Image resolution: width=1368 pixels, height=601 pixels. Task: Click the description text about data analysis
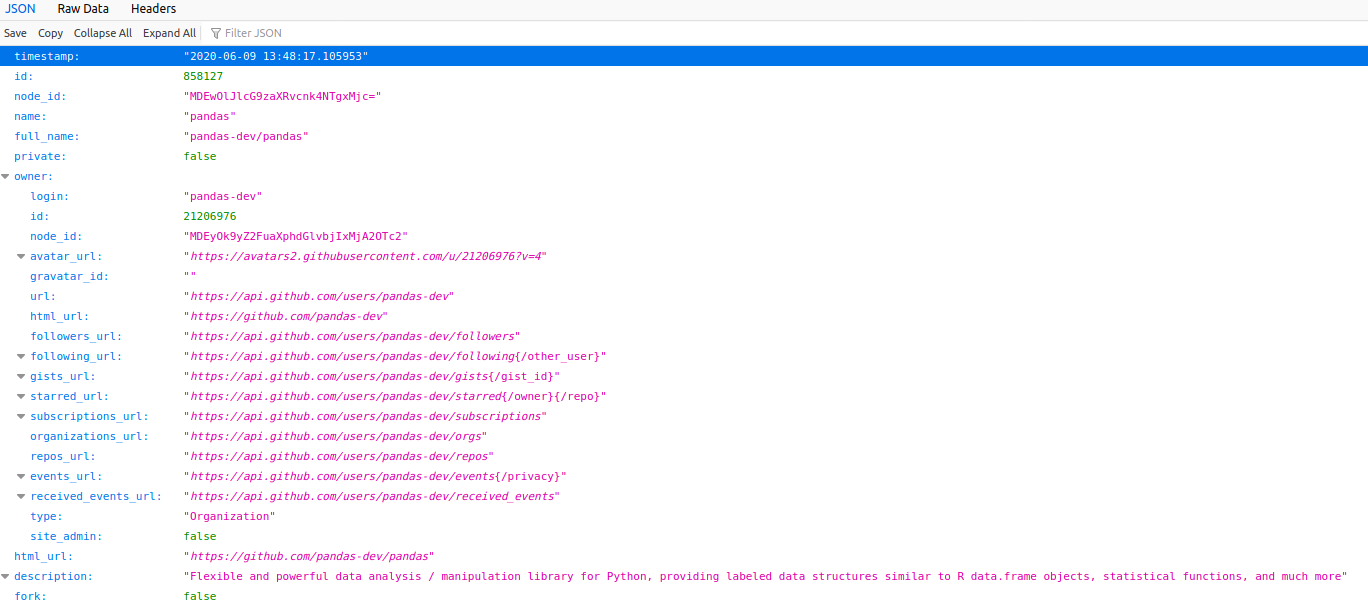766,576
